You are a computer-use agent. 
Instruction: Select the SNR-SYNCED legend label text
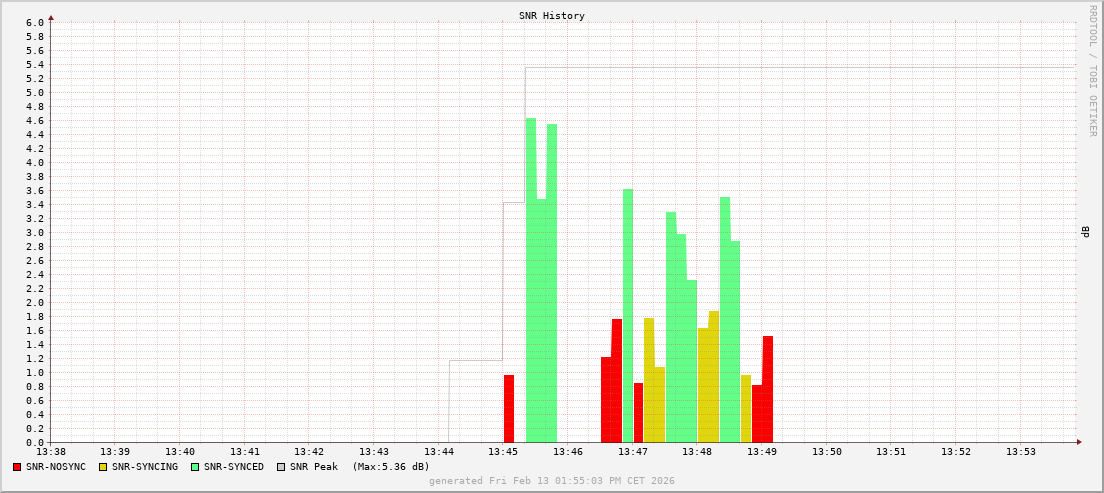tap(234, 467)
